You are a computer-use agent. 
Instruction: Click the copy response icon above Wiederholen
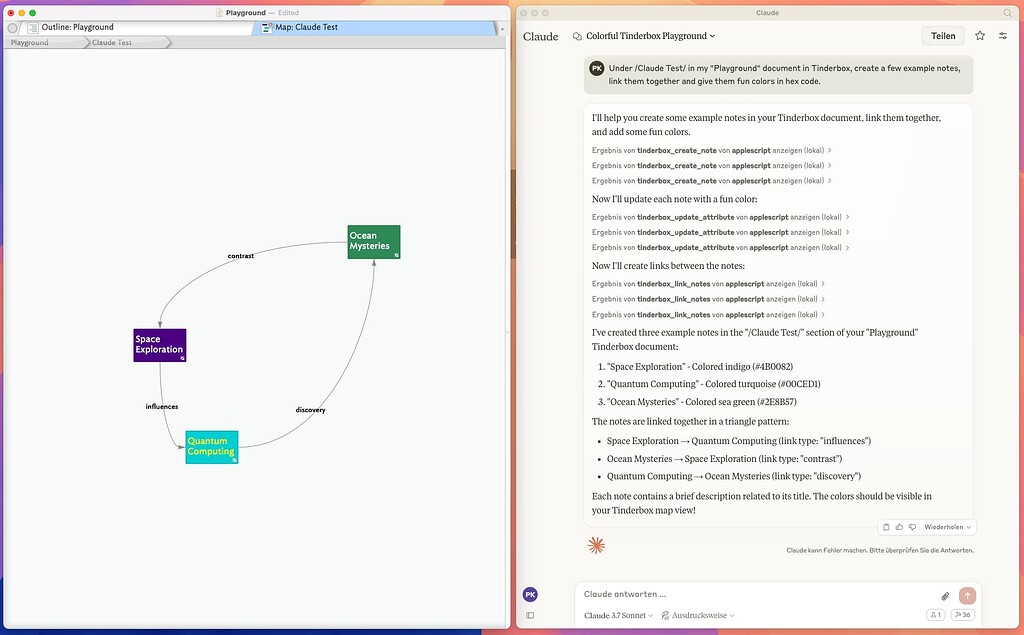click(x=886, y=527)
